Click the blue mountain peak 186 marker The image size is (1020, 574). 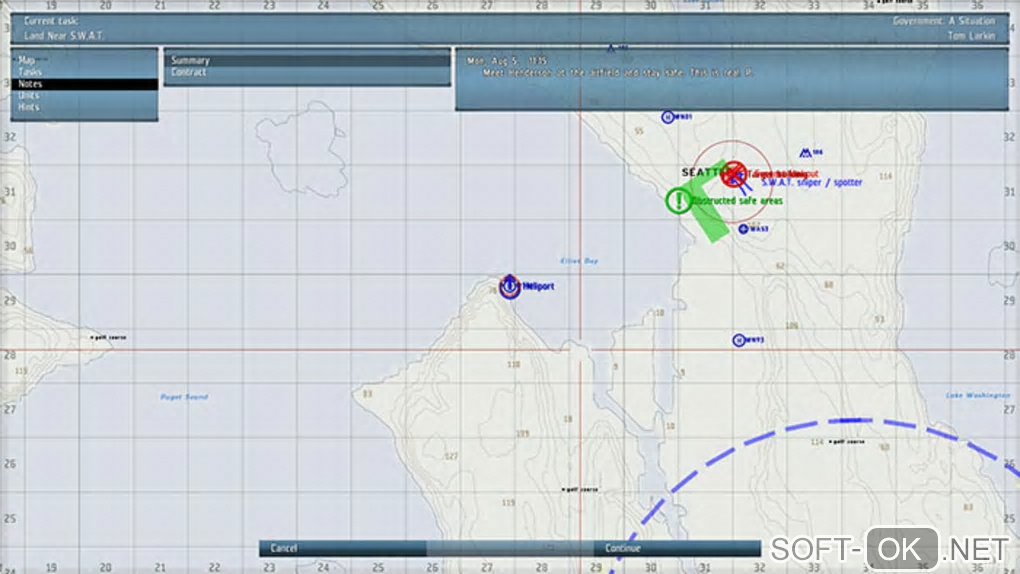(x=805, y=152)
